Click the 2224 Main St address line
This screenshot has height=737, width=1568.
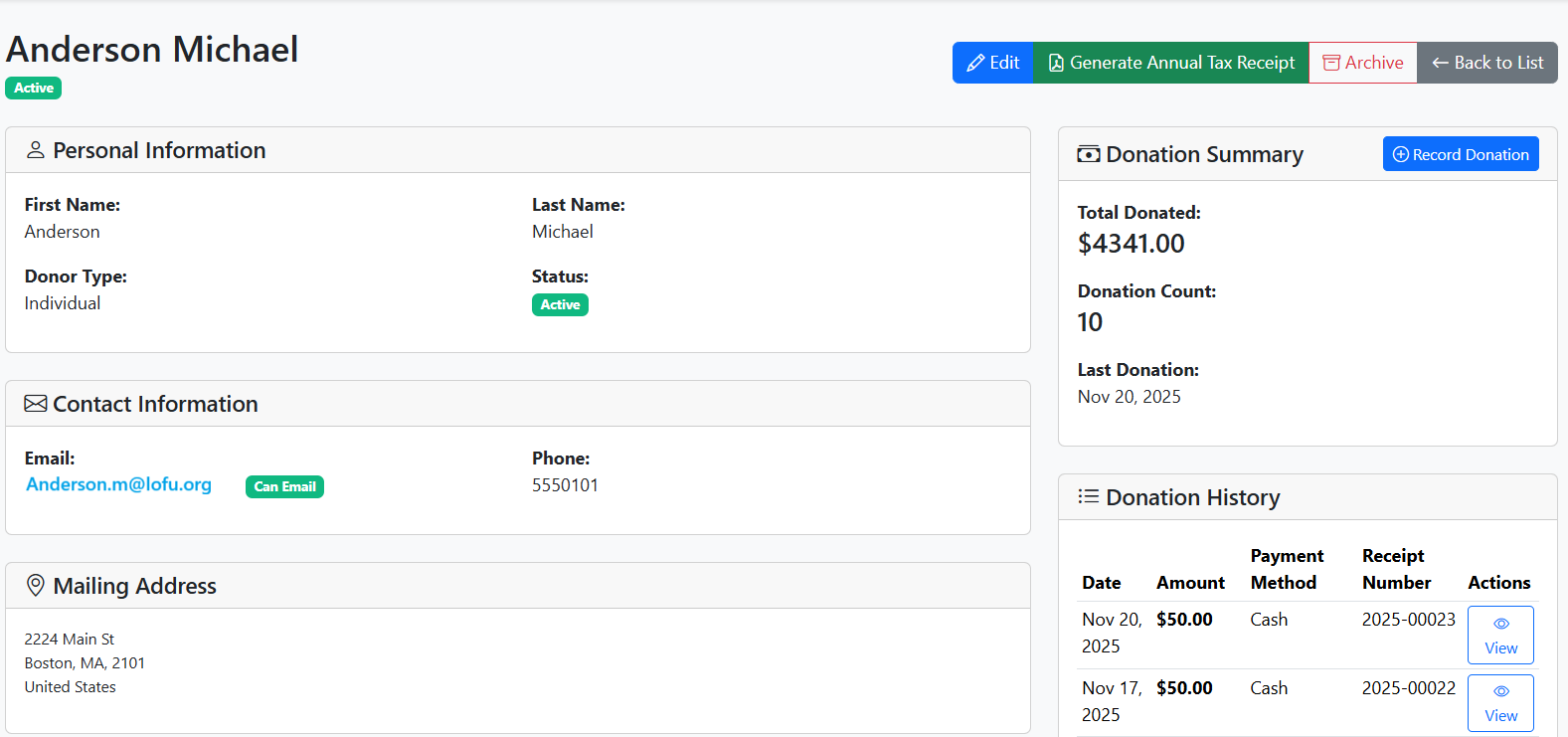[70, 639]
